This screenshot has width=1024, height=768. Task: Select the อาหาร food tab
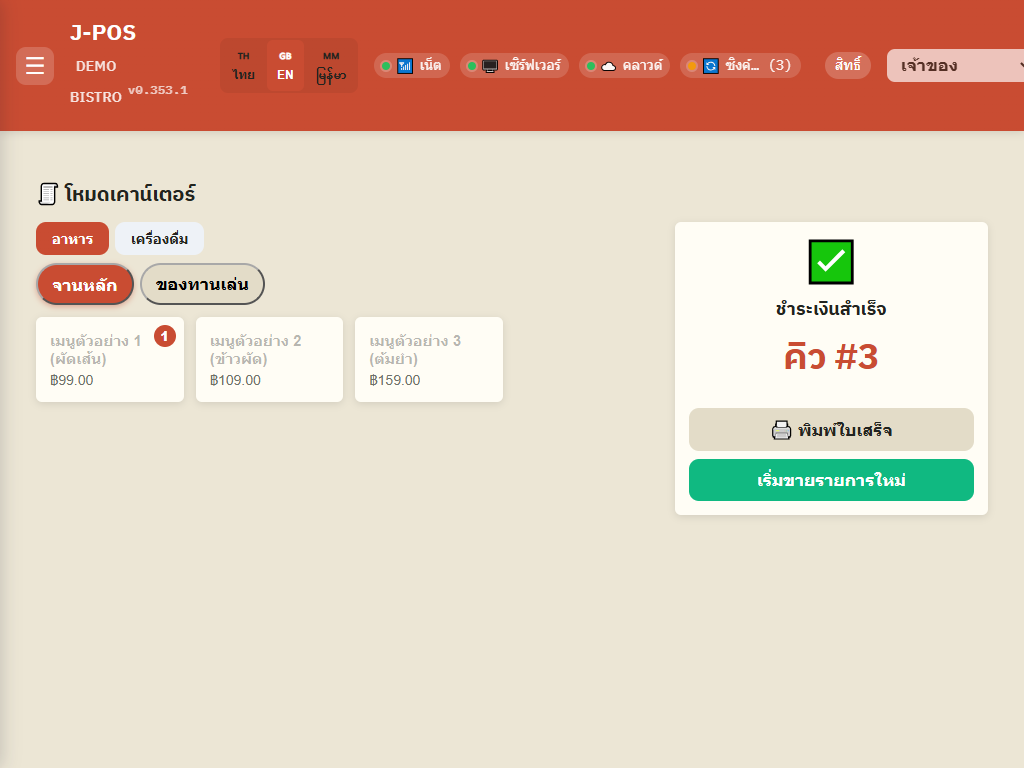[x=72, y=238]
